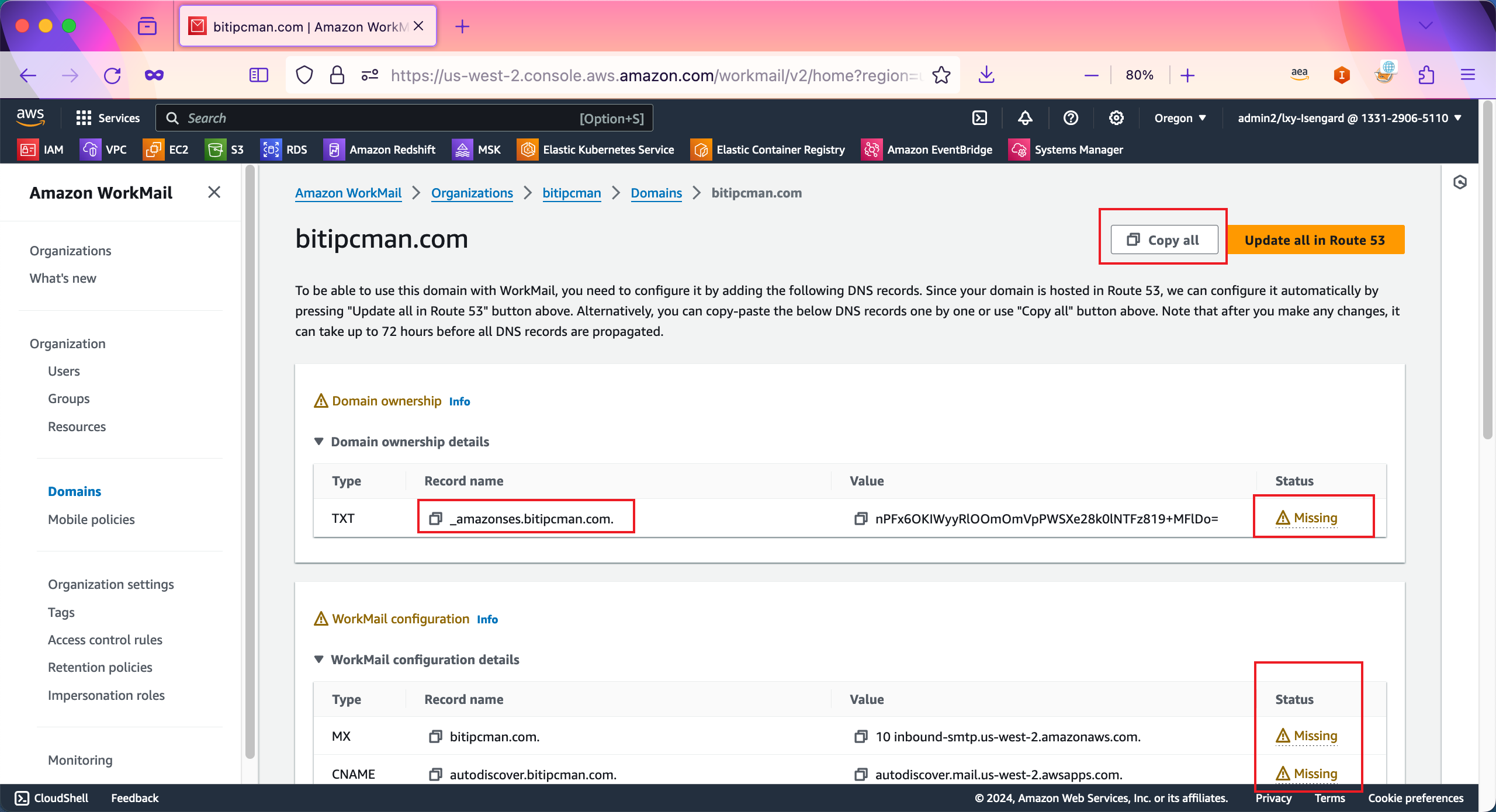1496x812 pixels.
Task: Open AWS console settings gear
Action: 1116,118
